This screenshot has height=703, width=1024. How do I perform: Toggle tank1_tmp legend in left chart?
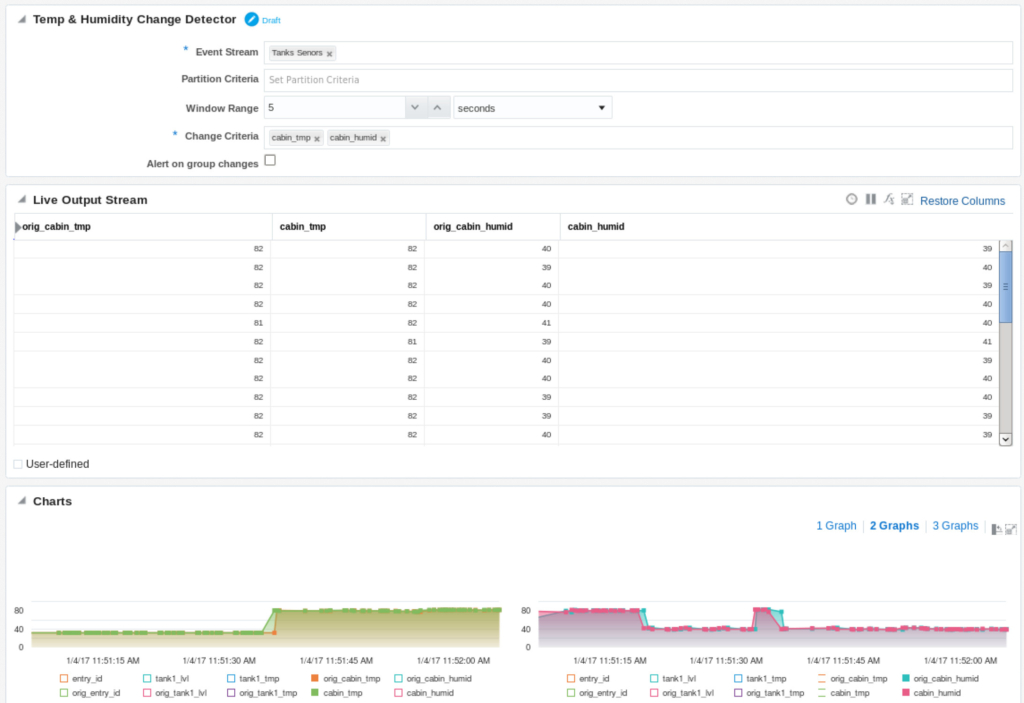pos(253,678)
